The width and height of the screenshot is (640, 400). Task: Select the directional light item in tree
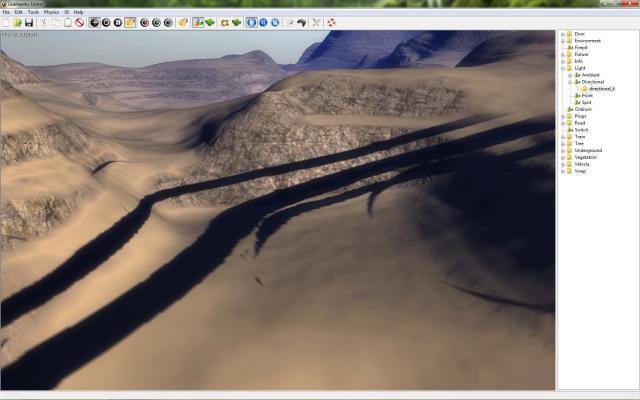601,89
